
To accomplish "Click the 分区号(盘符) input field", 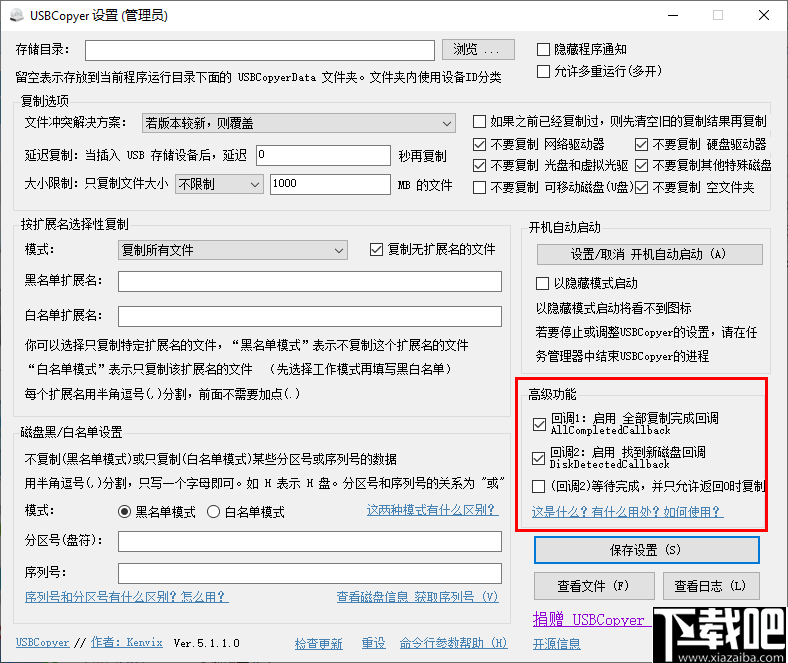I will point(310,541).
